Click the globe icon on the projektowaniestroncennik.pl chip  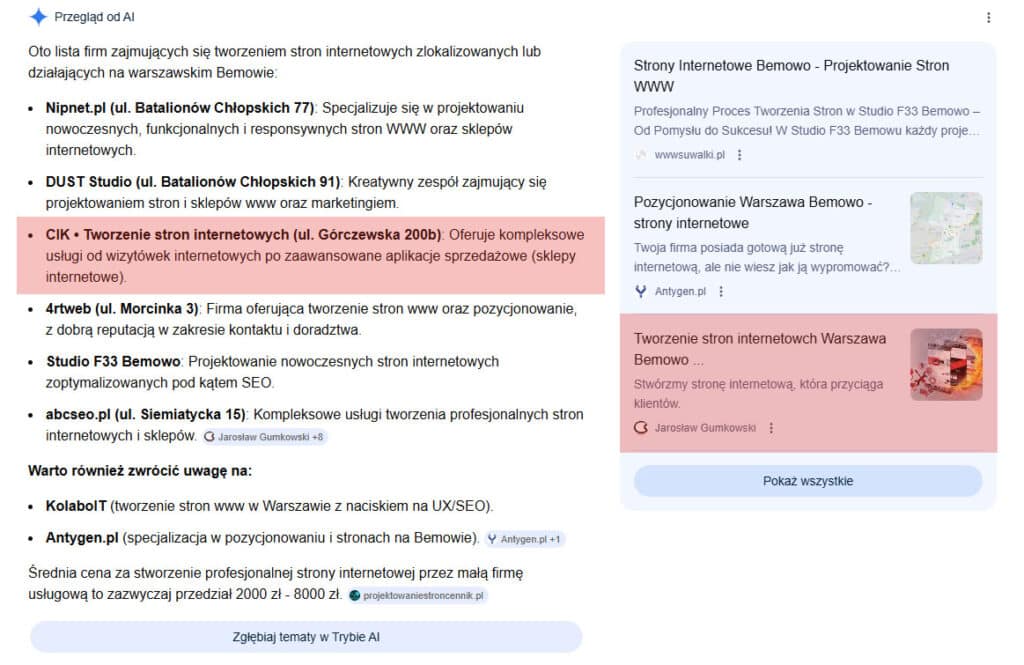355,595
